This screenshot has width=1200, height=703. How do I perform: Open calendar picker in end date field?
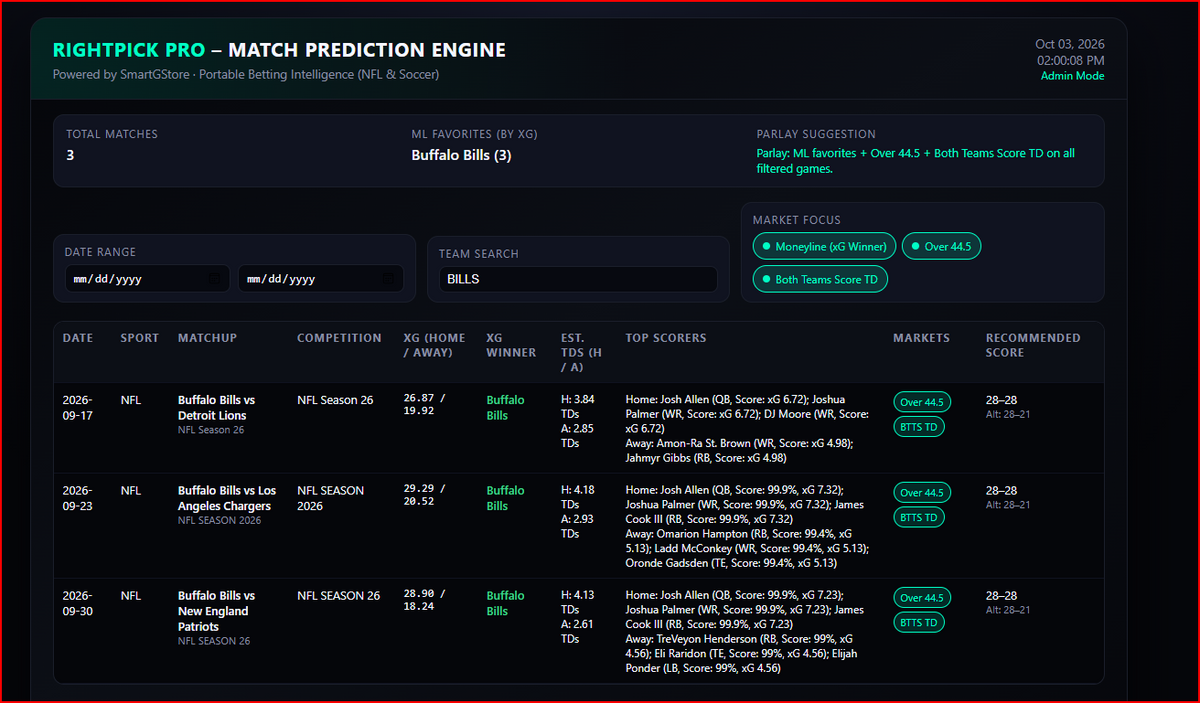pos(388,279)
